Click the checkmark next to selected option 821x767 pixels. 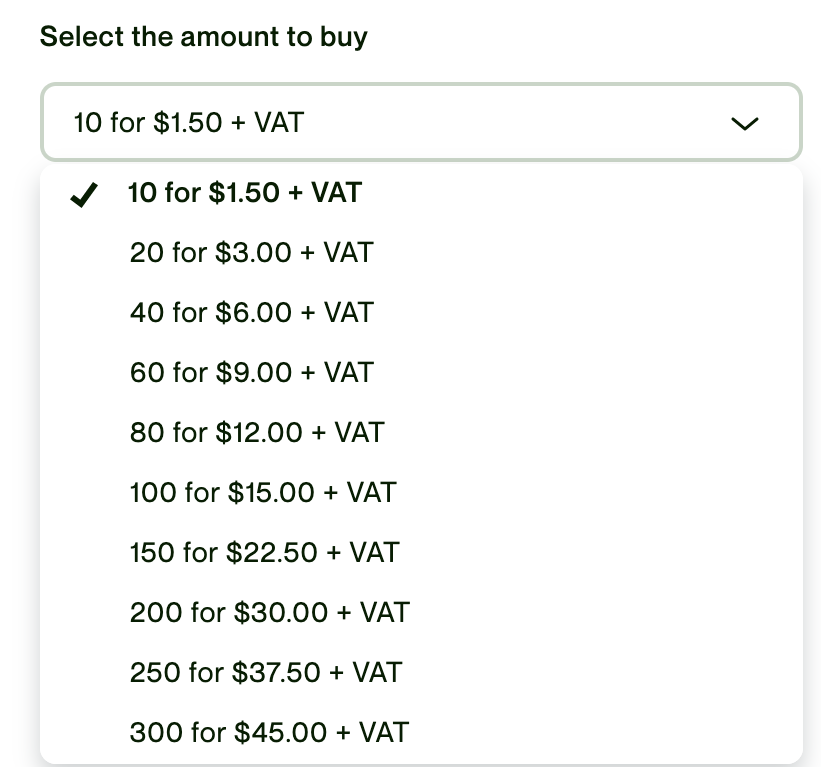click(85, 195)
